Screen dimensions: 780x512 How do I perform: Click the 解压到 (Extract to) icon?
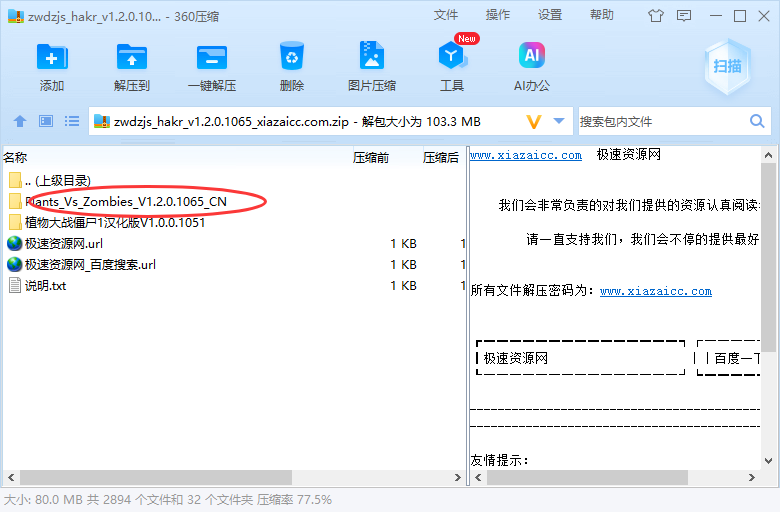point(132,67)
